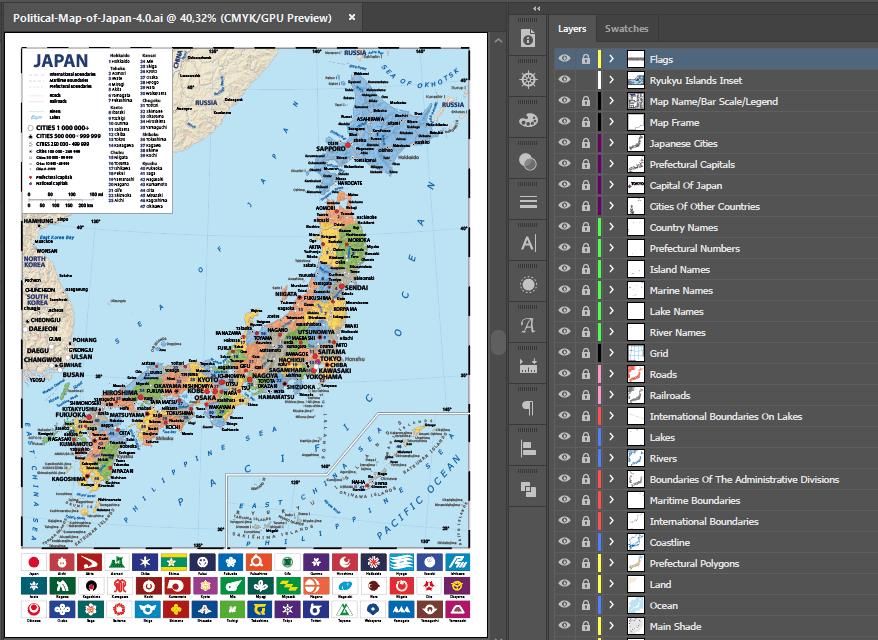This screenshot has height=640, width=878.
Task: Toggle visibility of the Ocean layer
Action: click(565, 605)
